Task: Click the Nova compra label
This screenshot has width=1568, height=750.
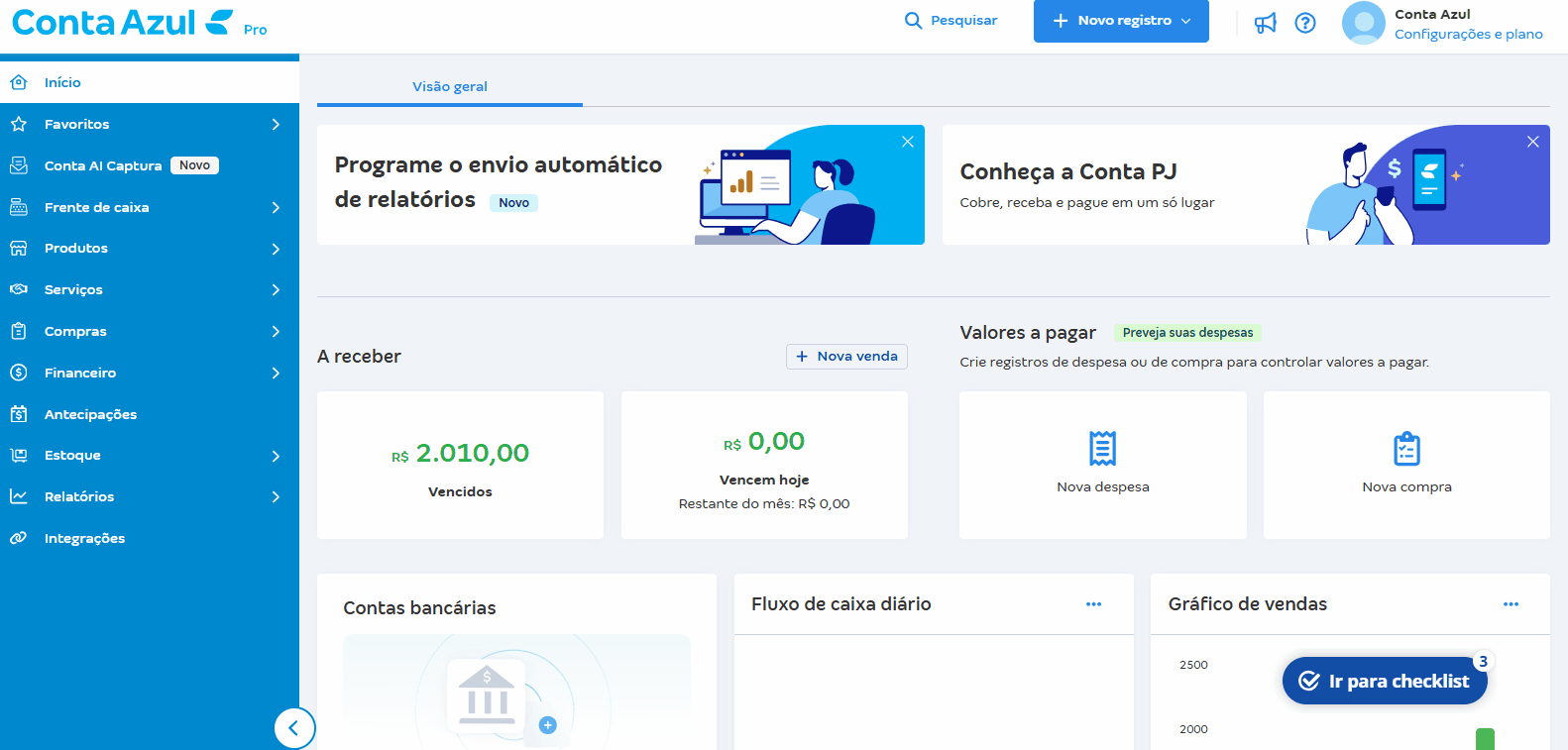Action: coord(1406,487)
